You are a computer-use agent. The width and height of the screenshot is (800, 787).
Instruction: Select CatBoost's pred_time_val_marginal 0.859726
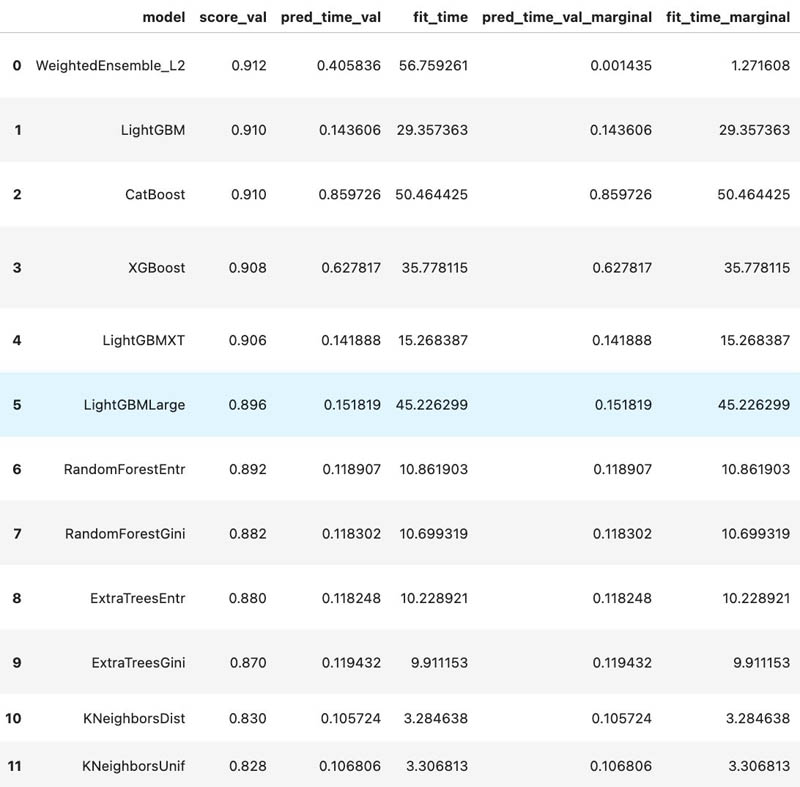tap(620, 194)
